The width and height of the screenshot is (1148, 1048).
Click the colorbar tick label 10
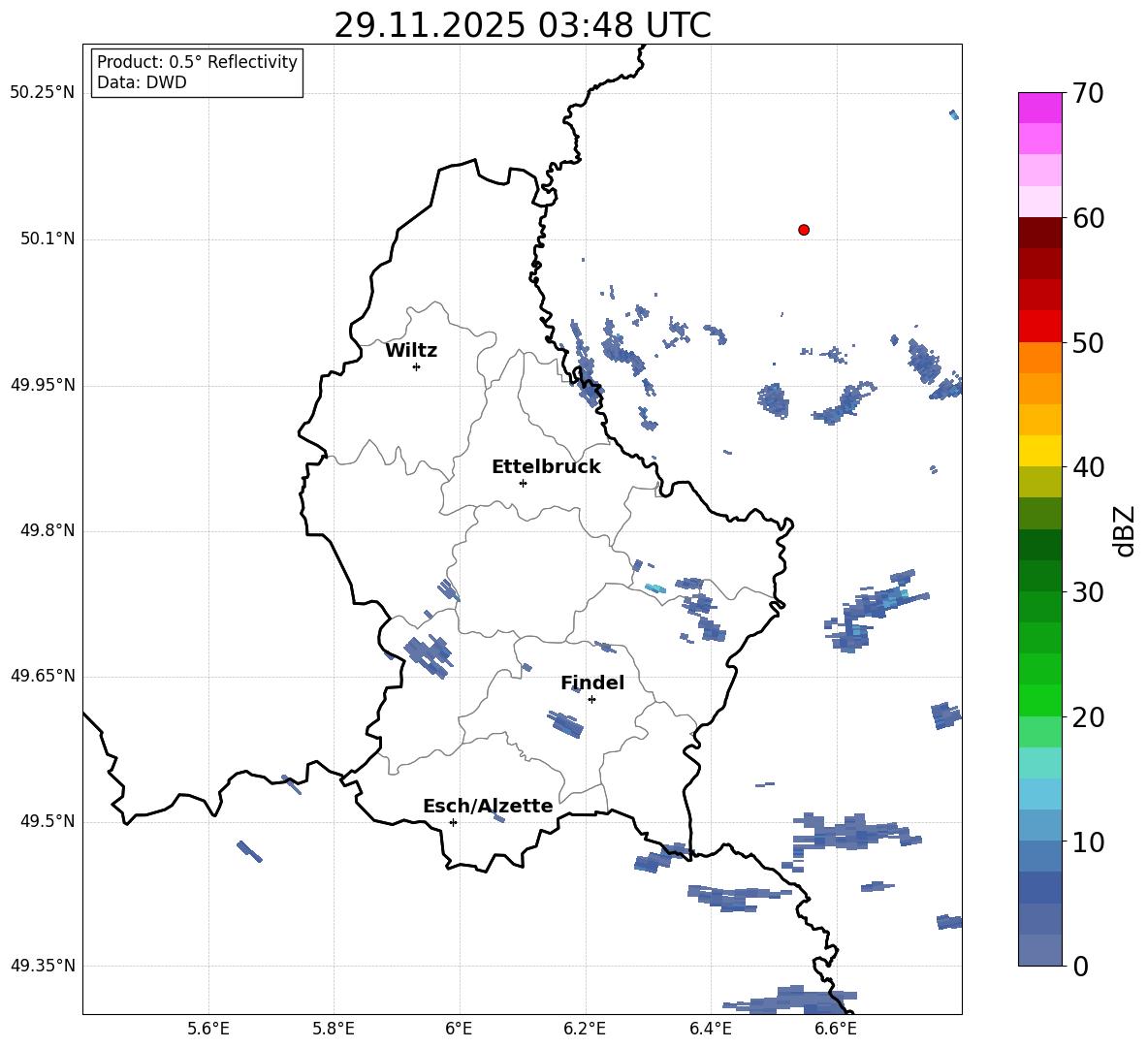pyautogui.click(x=1088, y=842)
